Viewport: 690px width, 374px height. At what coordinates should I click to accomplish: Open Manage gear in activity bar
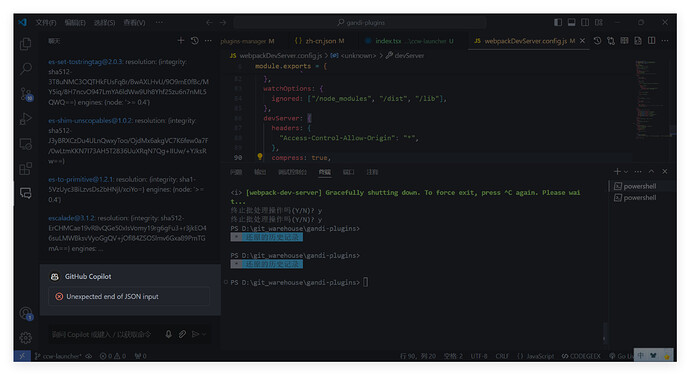[26, 337]
